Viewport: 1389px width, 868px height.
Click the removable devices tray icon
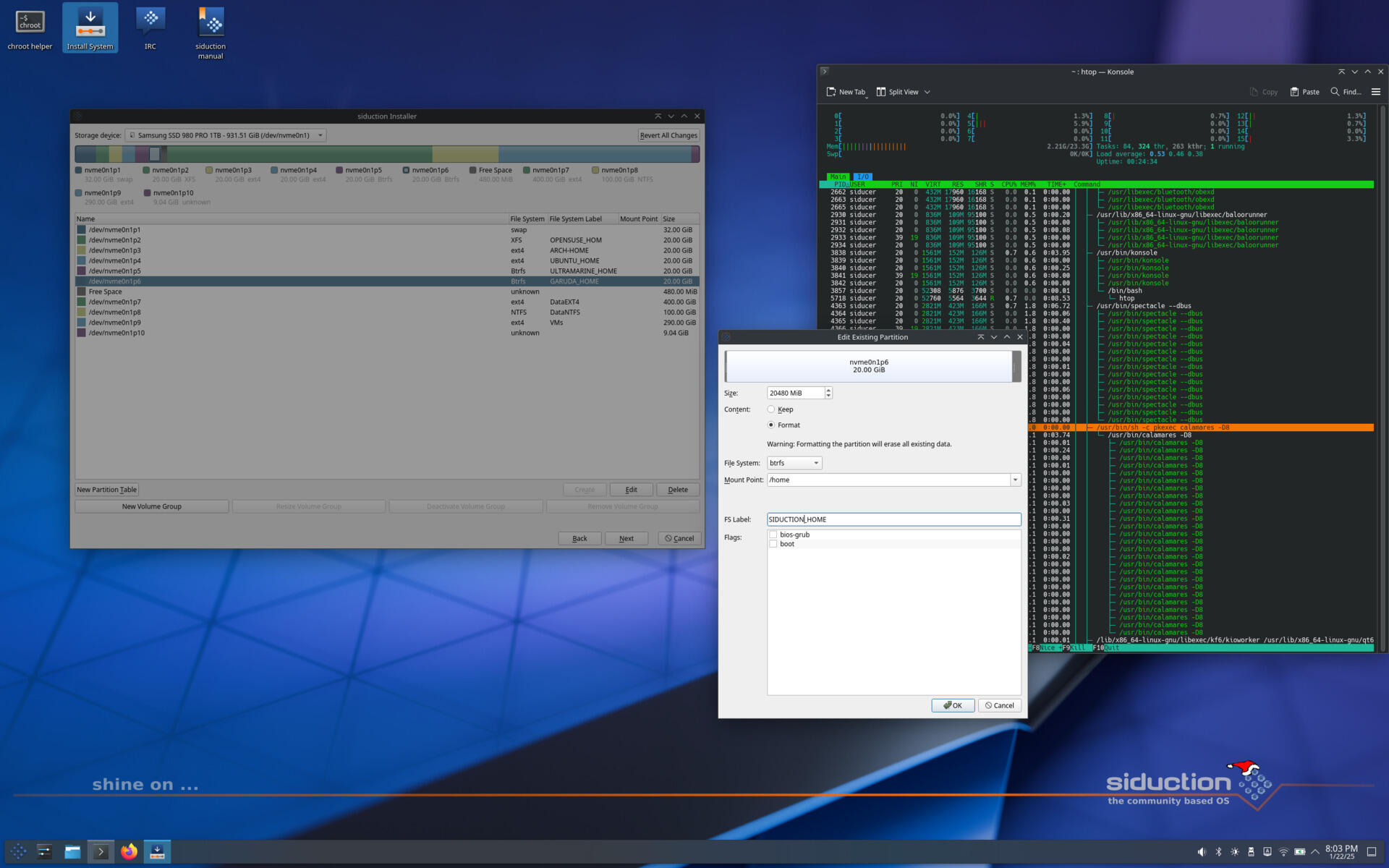(x=1251, y=852)
